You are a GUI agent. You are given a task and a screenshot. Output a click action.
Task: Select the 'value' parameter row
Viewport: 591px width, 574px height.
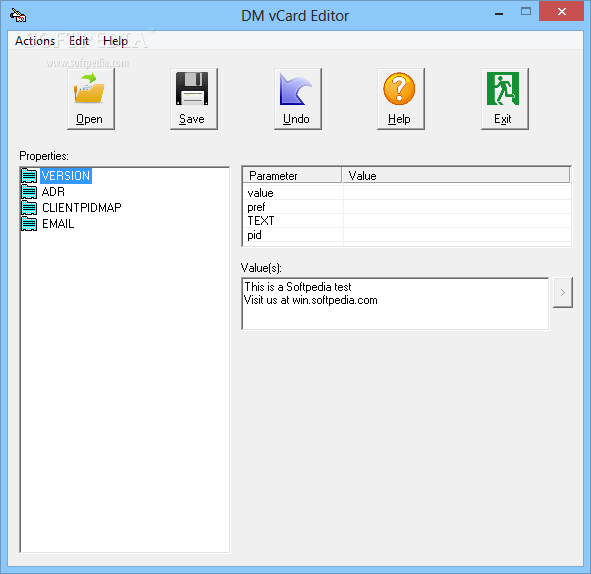[407, 193]
